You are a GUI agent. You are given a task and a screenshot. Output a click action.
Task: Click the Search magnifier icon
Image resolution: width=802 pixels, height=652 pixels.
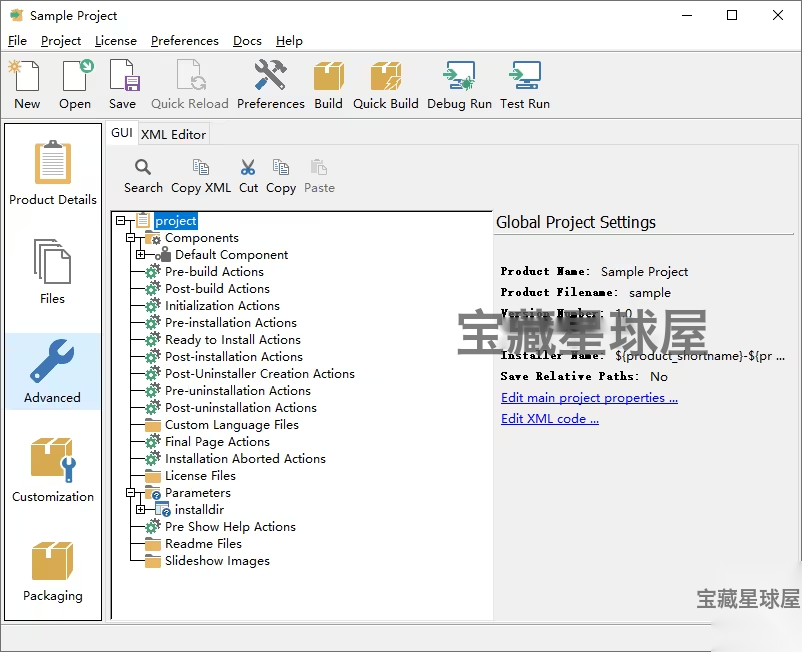click(143, 167)
